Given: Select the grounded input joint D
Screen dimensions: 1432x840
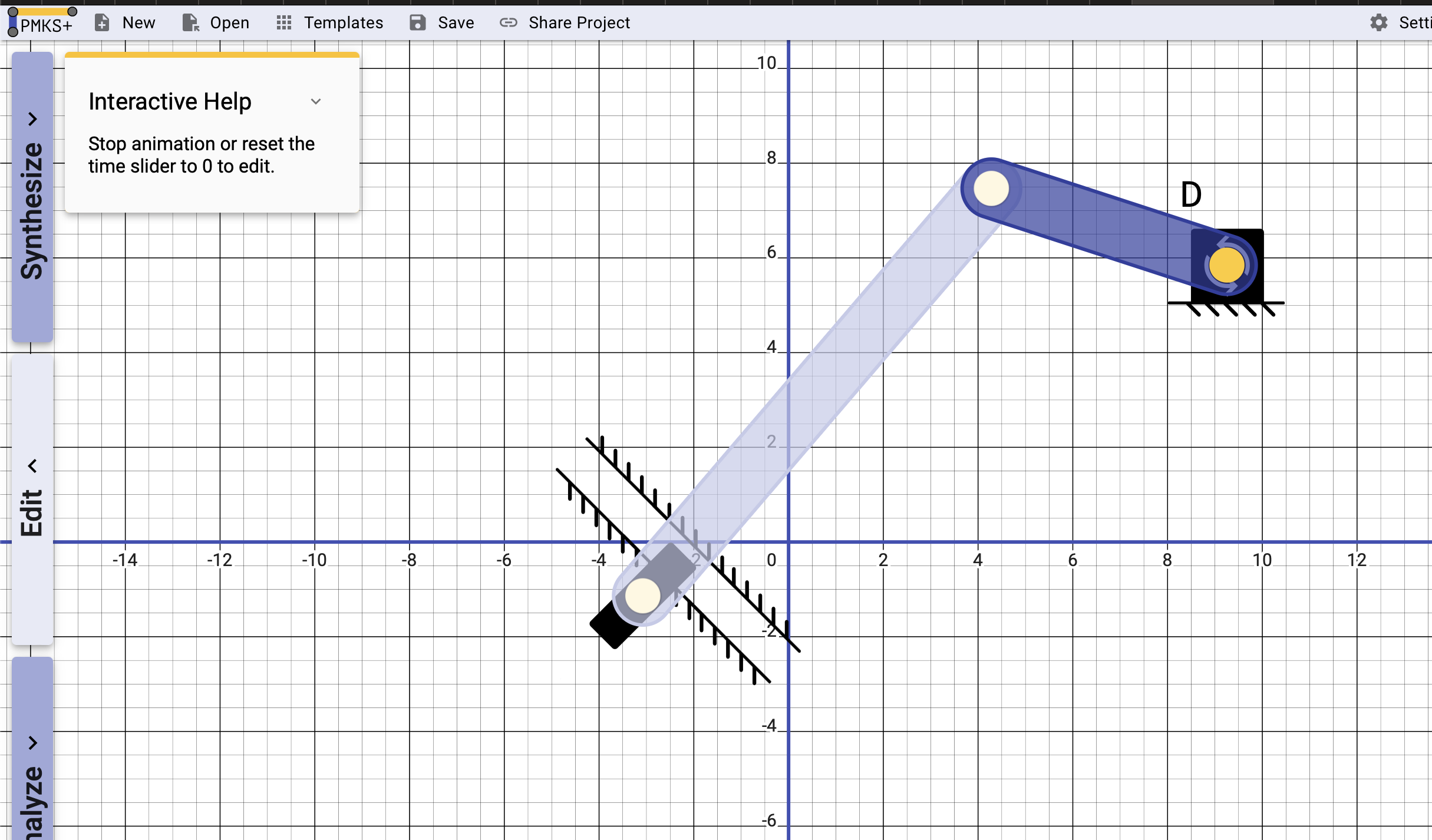Looking at the screenshot, I should (1227, 265).
